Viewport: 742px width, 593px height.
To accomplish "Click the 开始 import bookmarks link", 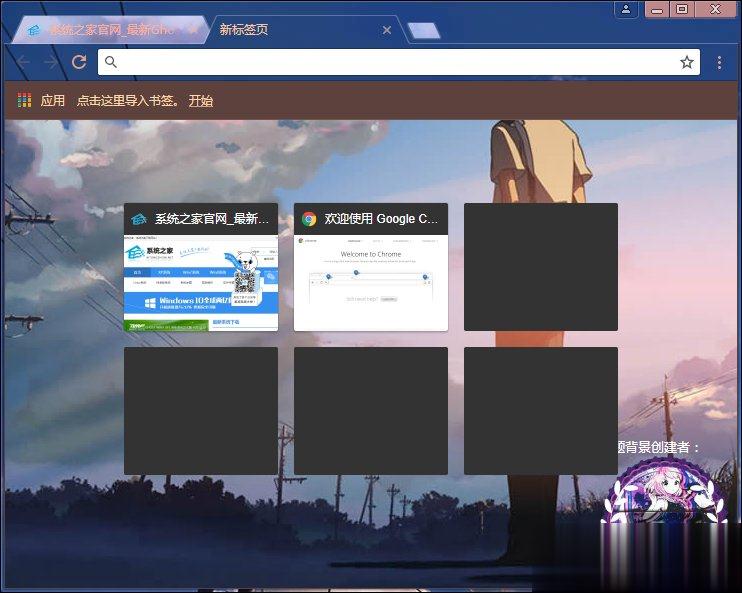I will click(201, 101).
